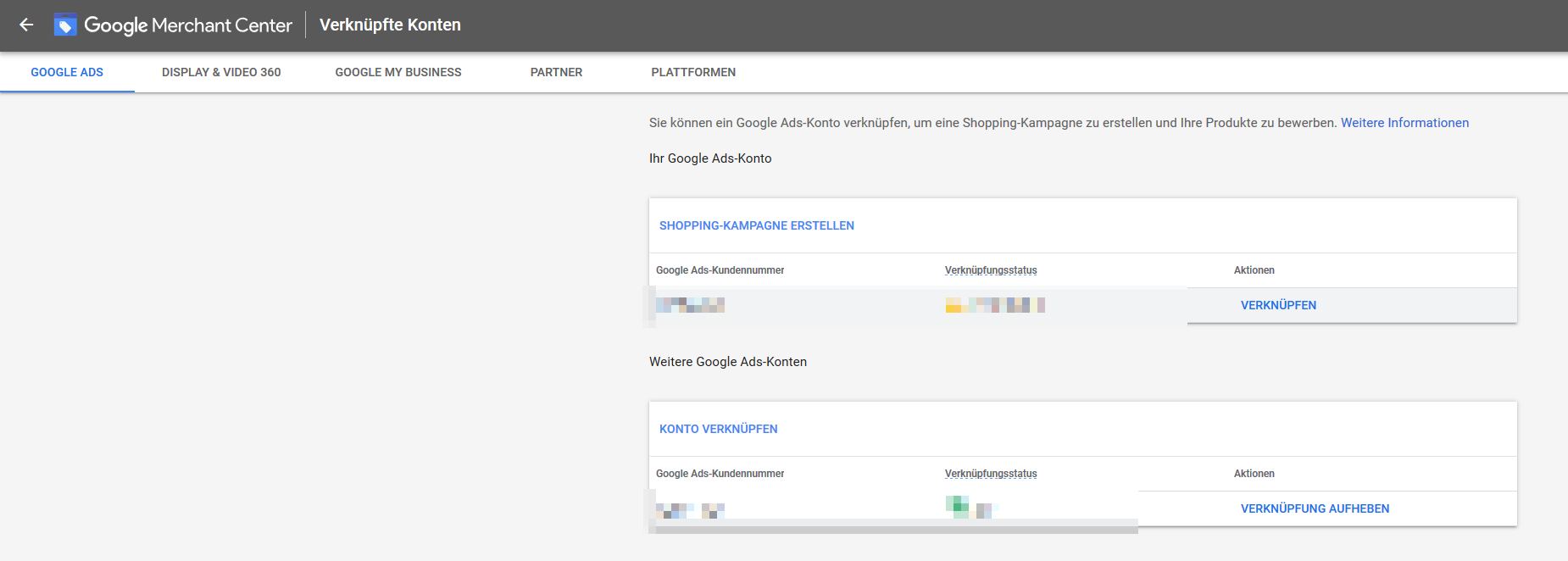Screen dimensions: 1568x561
Task: Select the Google My Business tab
Action: click(398, 72)
